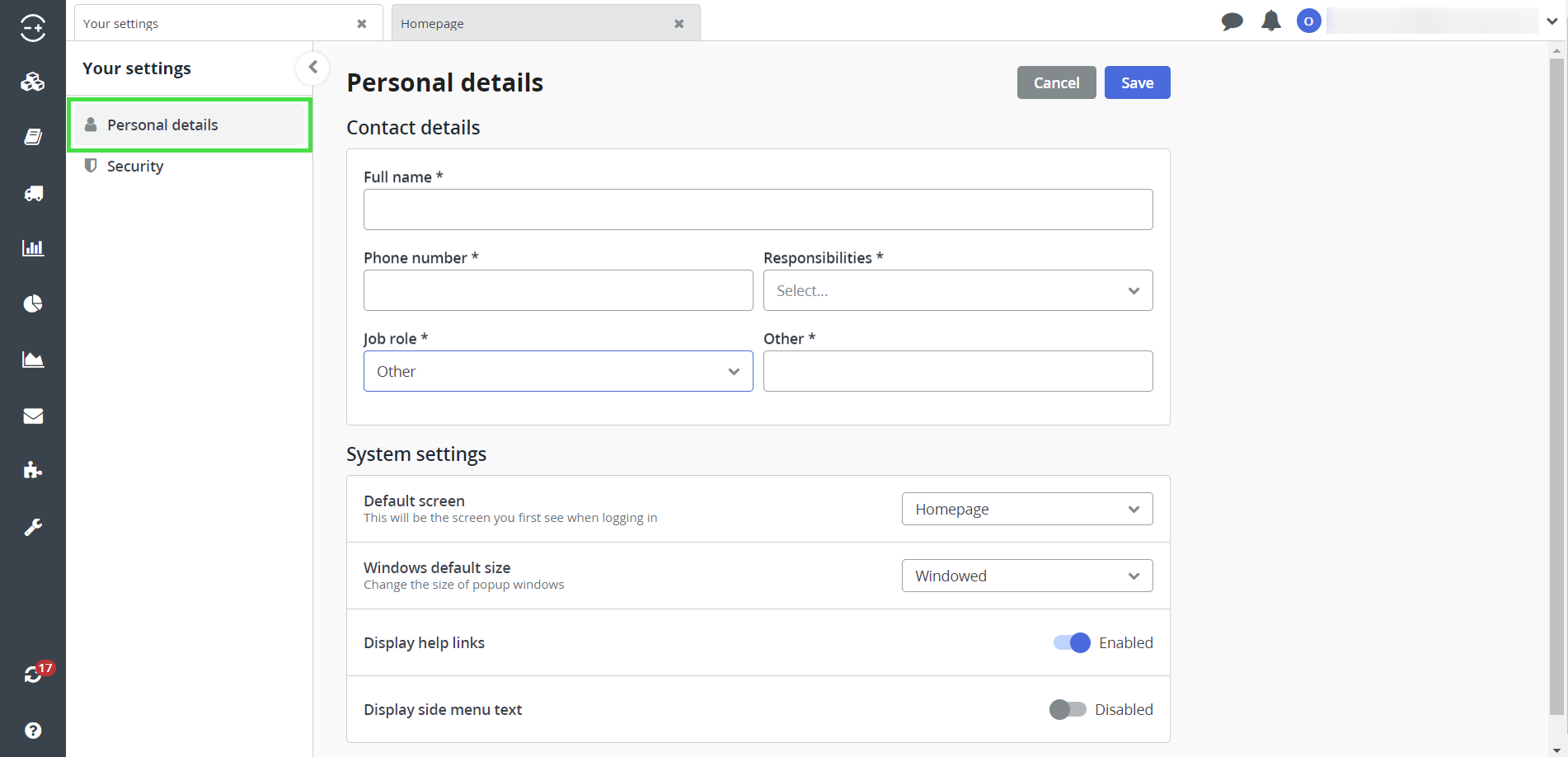1568x757 pixels.
Task: Expand the Job role dropdown
Action: click(x=557, y=371)
